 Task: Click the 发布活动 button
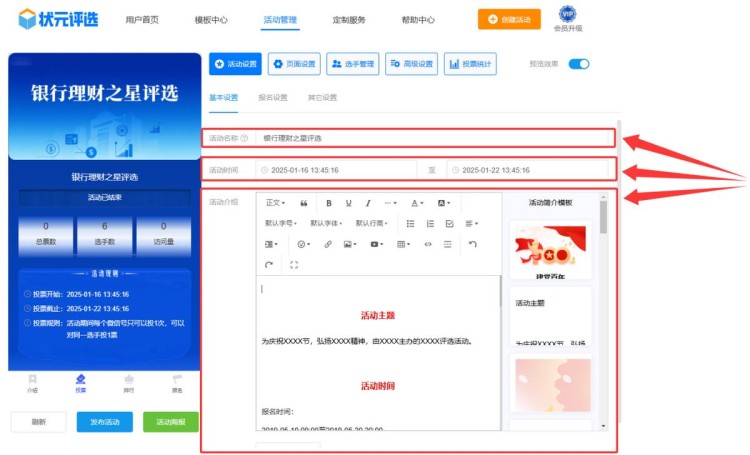(104, 422)
